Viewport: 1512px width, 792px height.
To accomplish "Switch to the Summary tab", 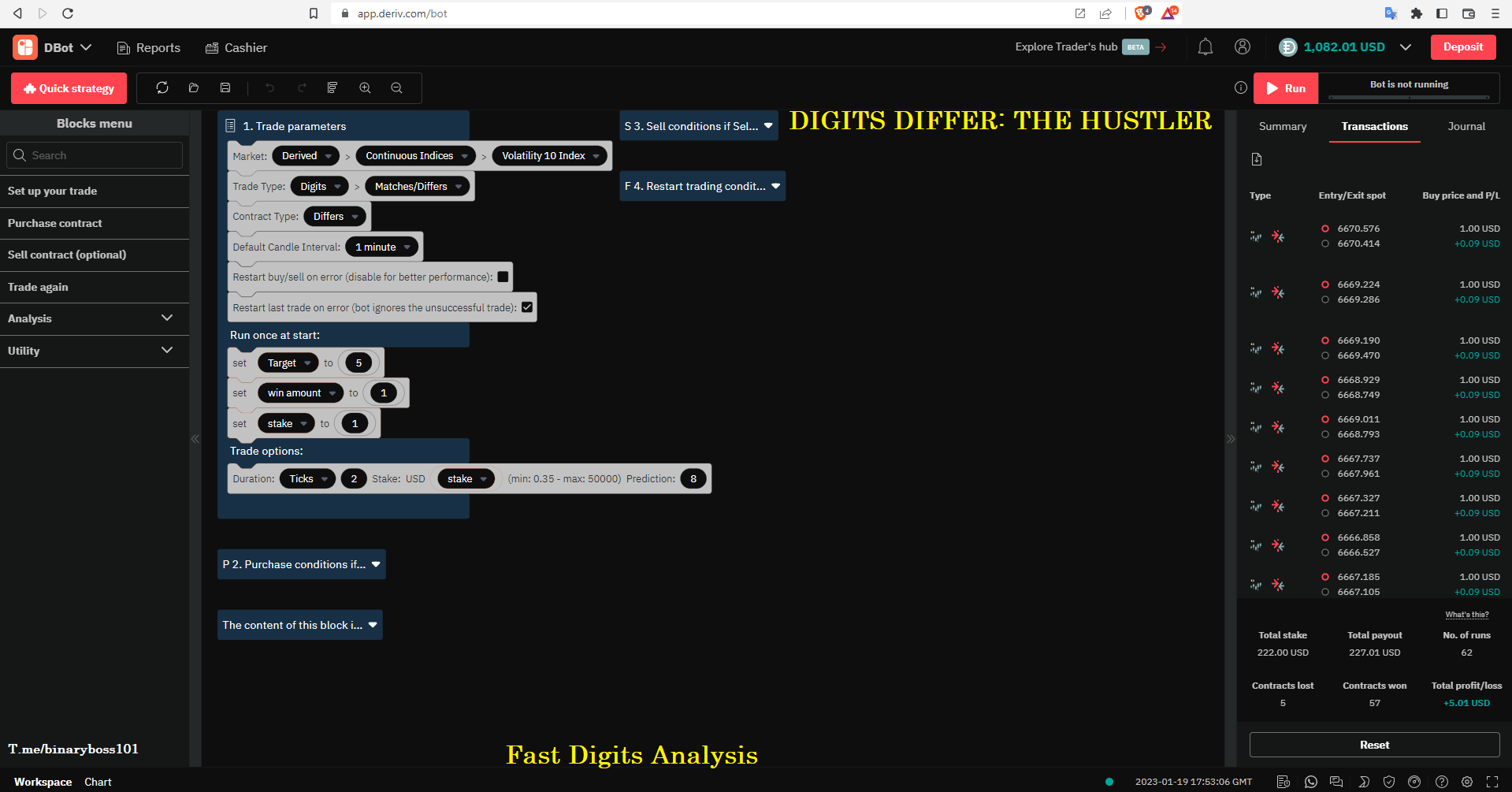I will (1282, 126).
